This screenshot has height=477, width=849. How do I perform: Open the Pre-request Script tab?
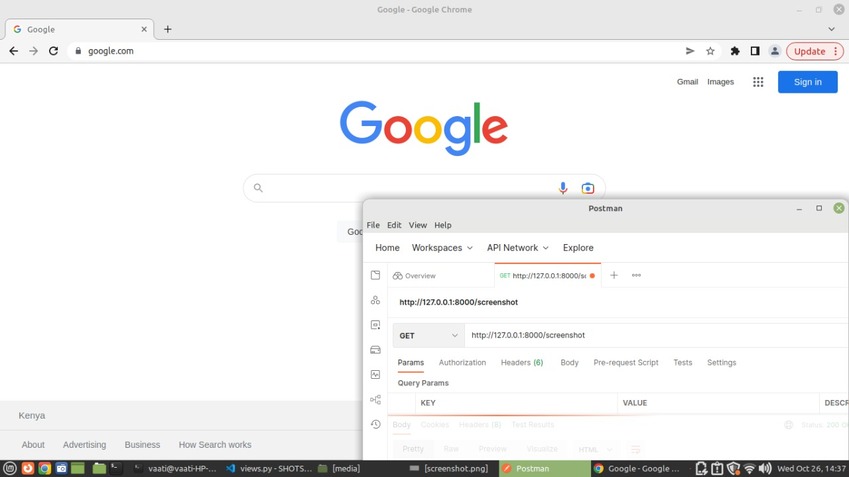click(x=625, y=363)
